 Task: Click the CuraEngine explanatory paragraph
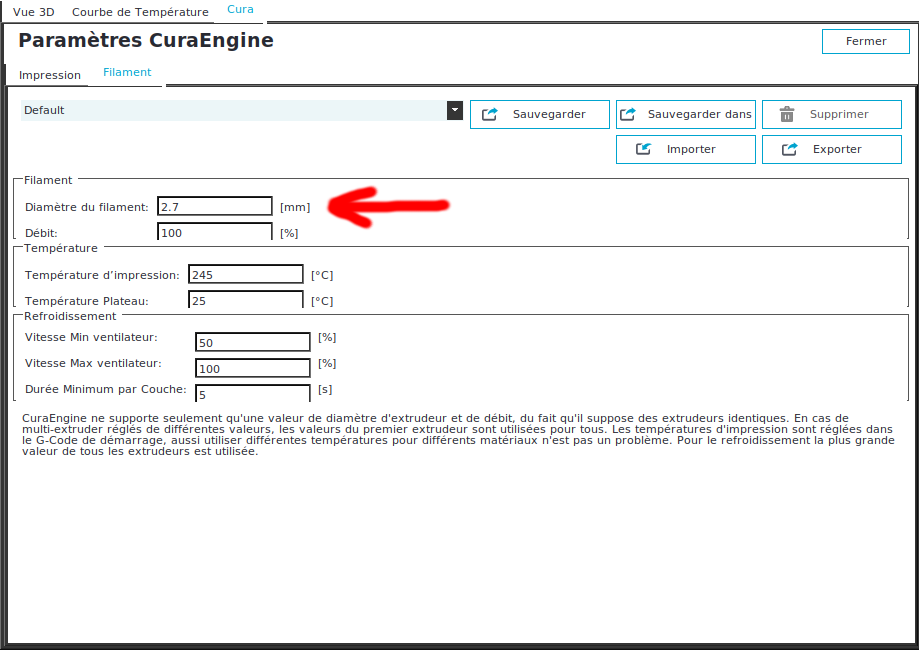tap(458, 434)
